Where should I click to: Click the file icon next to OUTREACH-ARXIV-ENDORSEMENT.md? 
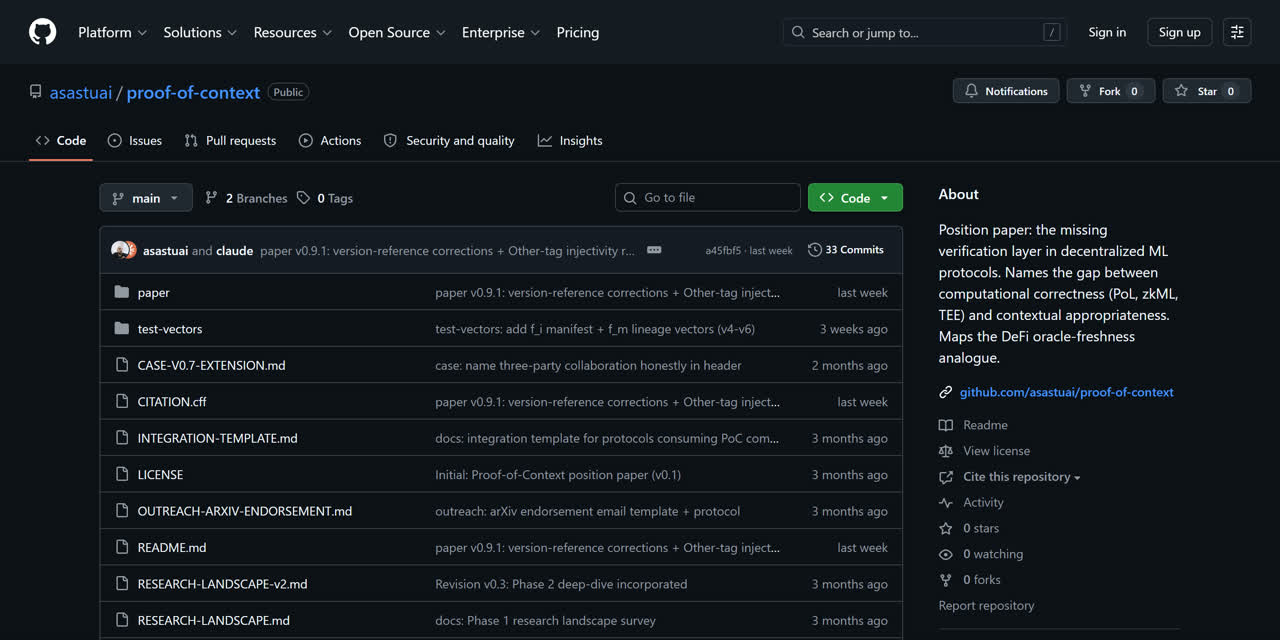(x=122, y=511)
